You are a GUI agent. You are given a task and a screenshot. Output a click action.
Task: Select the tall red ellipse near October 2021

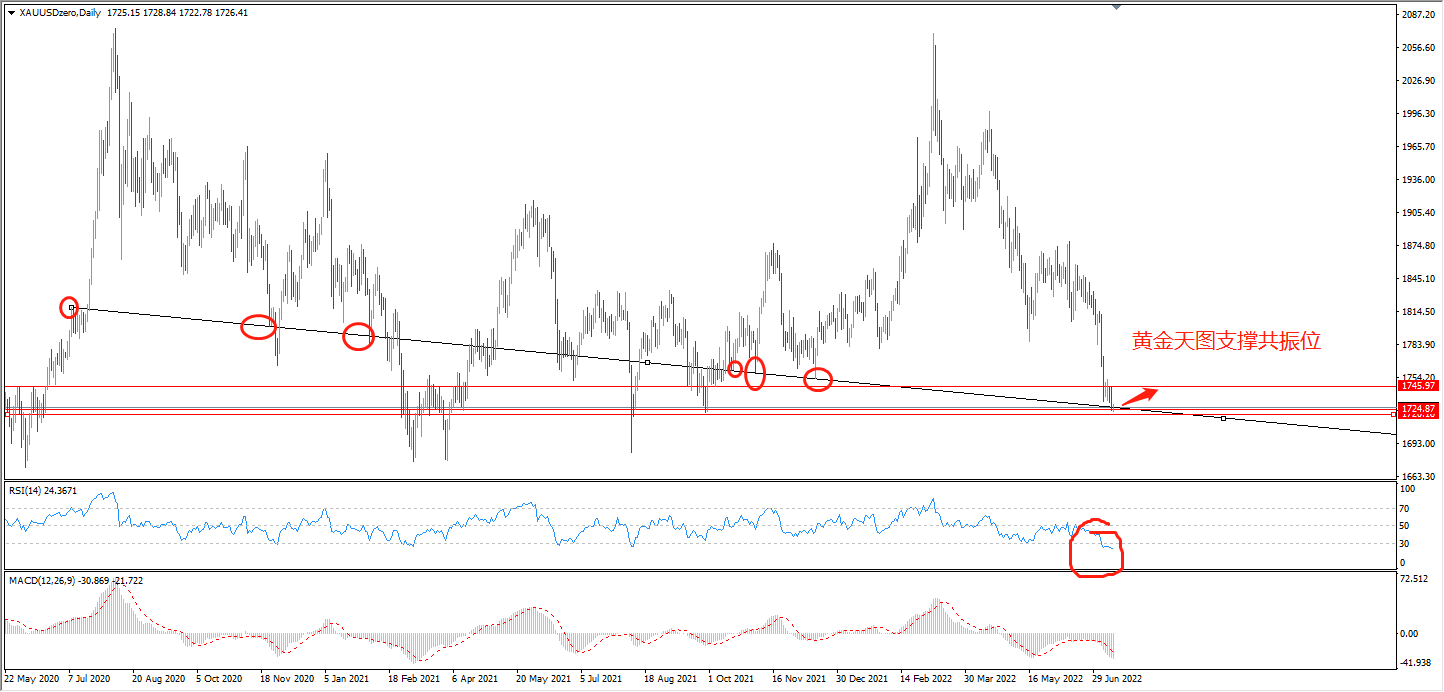pyautogui.click(x=755, y=373)
